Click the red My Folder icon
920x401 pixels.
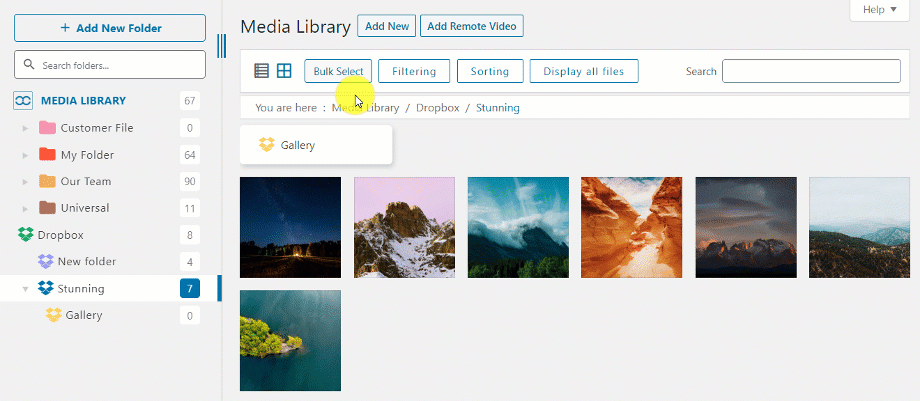point(47,155)
